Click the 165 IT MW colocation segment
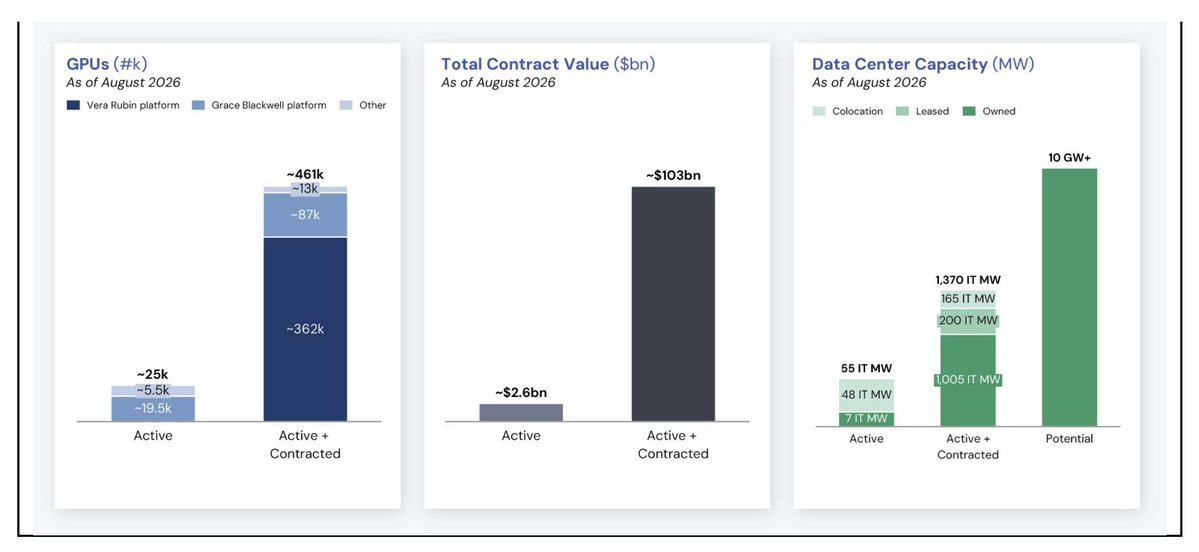Screen dimensions: 1199x552 [968, 300]
